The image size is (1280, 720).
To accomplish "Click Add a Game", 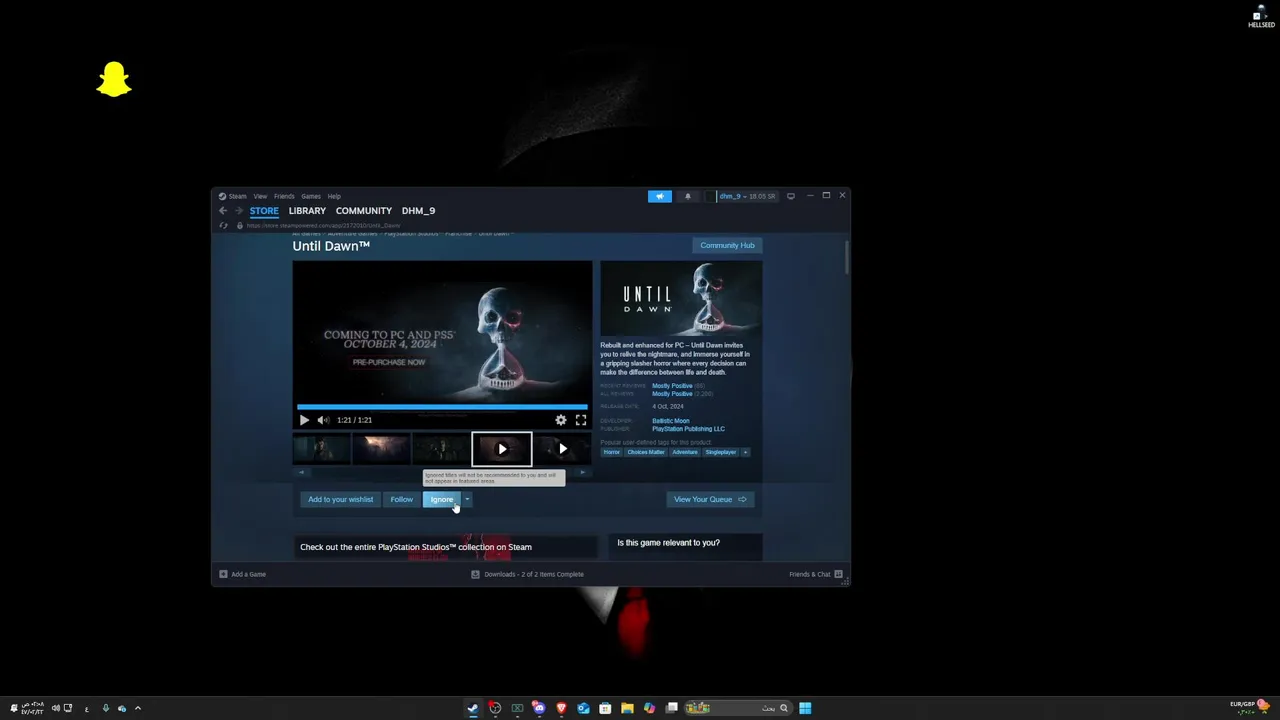I will [x=242, y=574].
